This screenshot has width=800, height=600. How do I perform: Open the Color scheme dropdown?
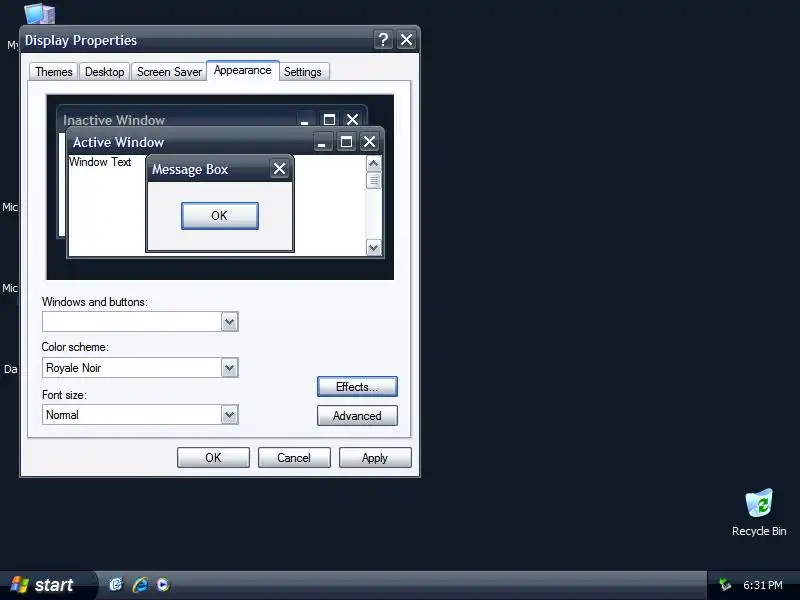(x=230, y=368)
